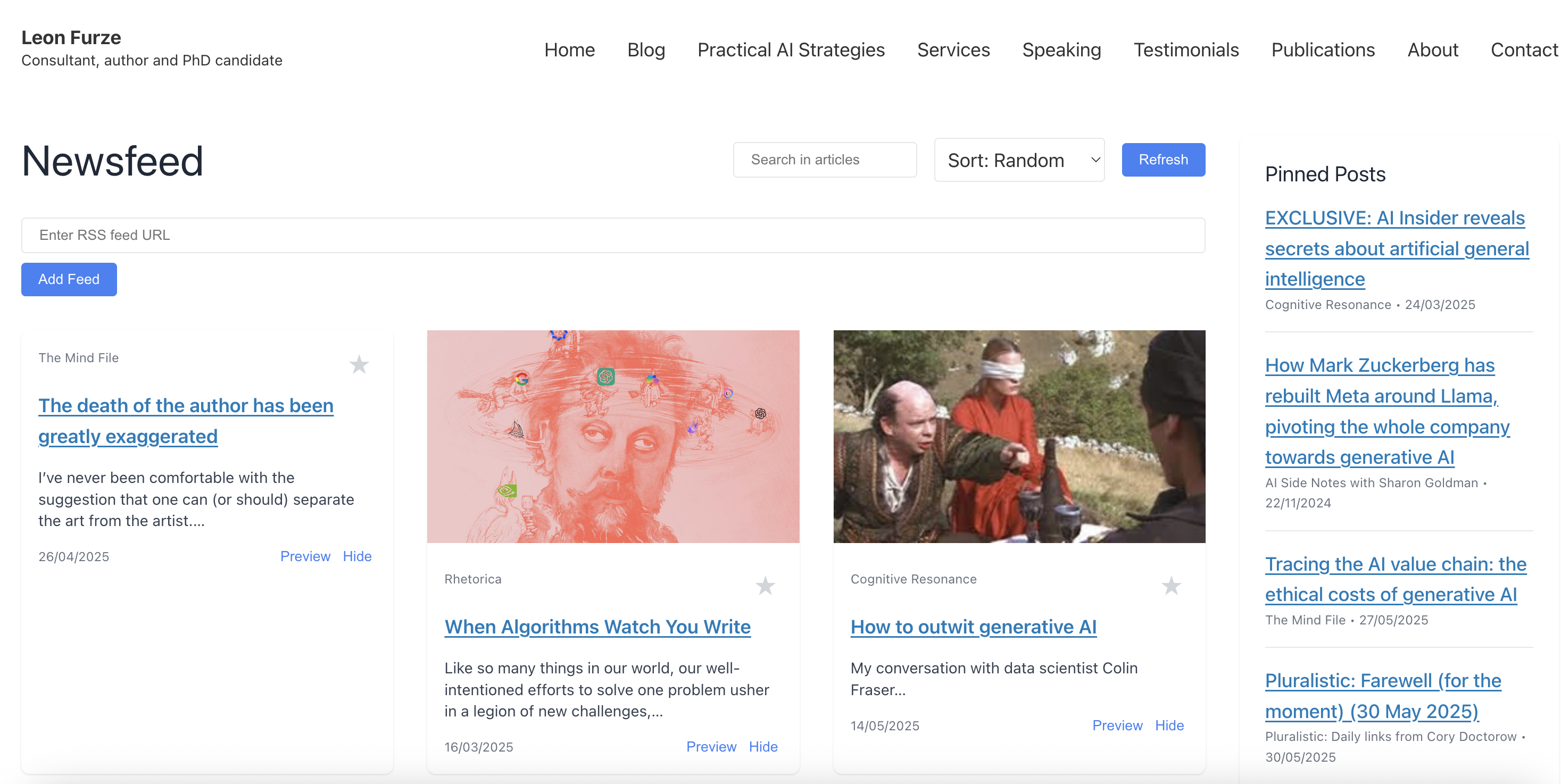Open the Sort: Random dropdown
The image size is (1561, 784).
click(1019, 160)
